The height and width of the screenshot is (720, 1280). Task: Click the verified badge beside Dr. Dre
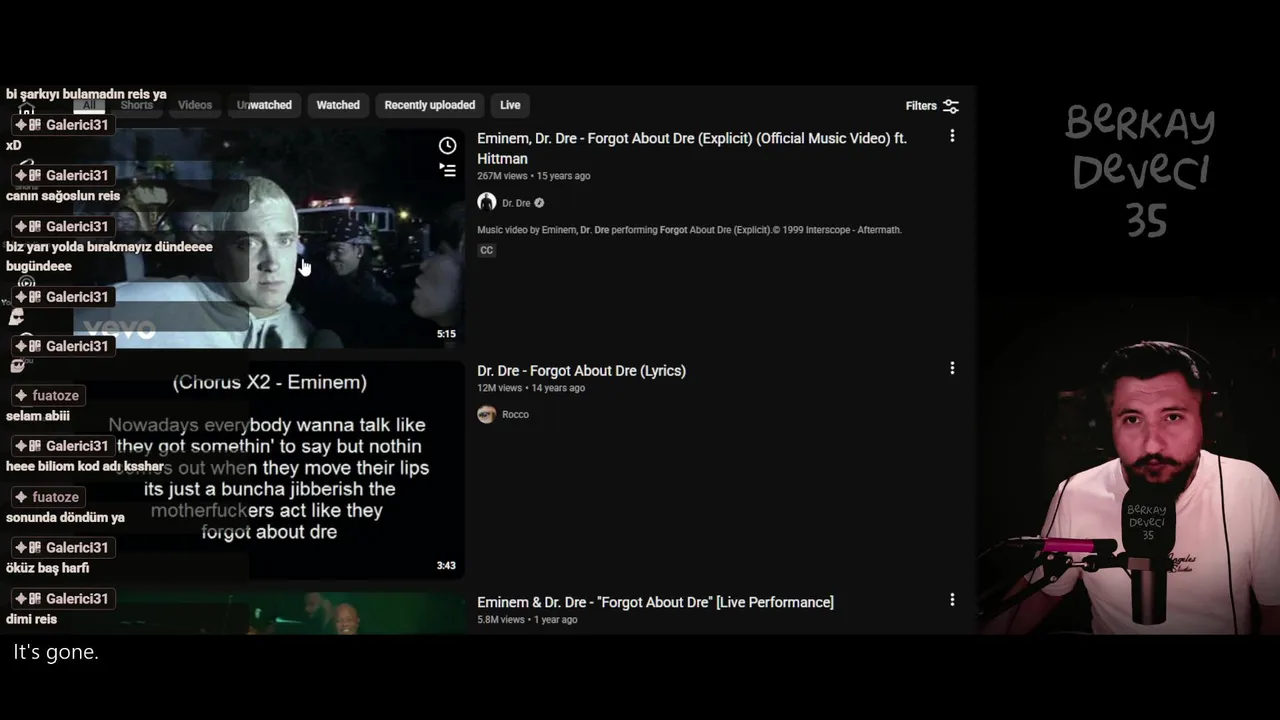tap(539, 203)
